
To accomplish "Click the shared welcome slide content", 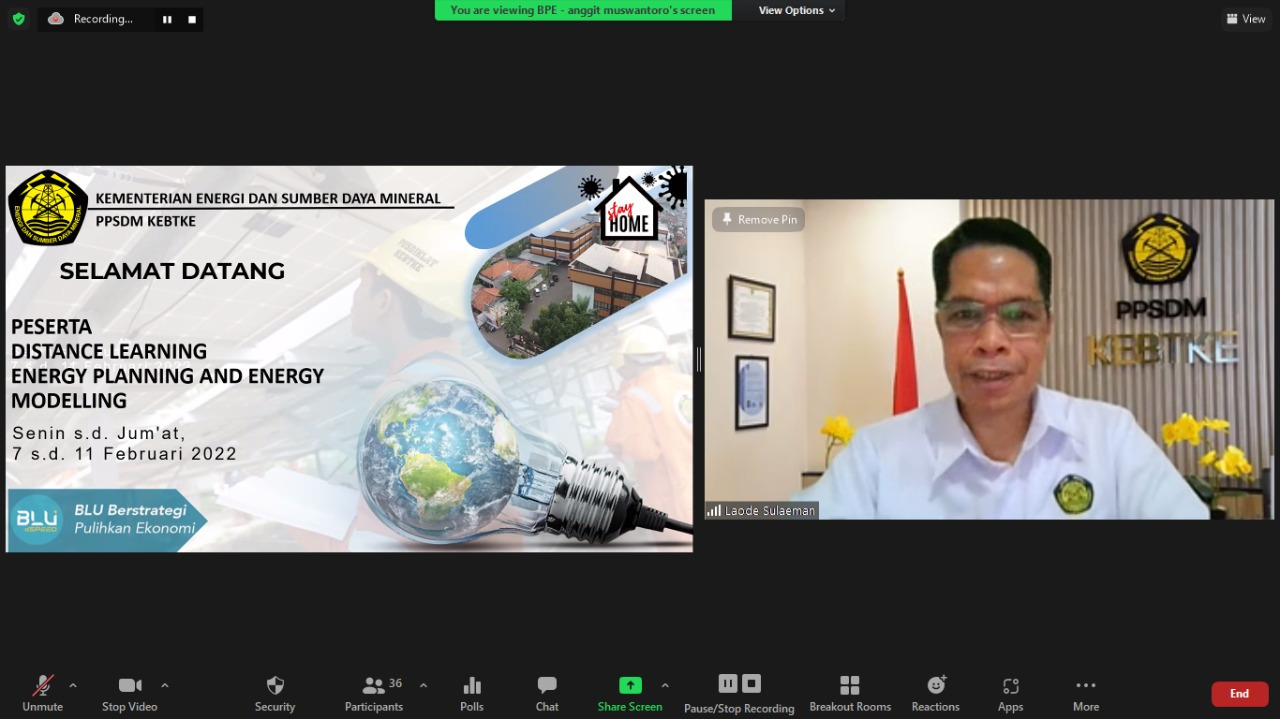I will pos(349,359).
